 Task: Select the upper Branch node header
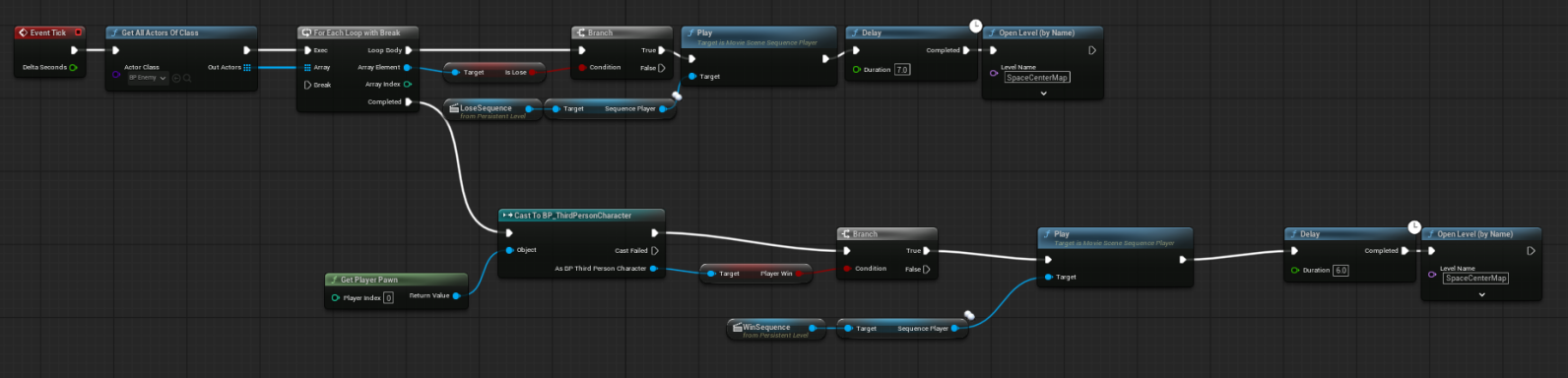pyautogui.click(x=622, y=32)
